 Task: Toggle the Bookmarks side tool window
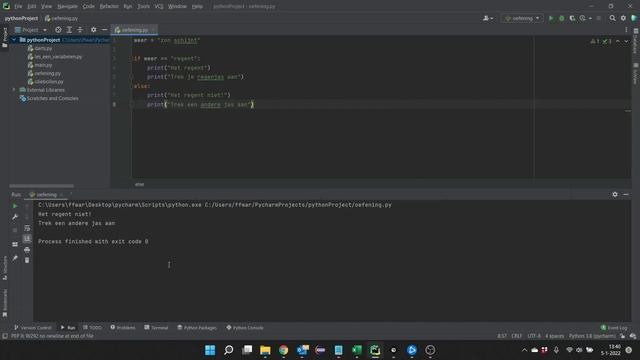pos(4,303)
